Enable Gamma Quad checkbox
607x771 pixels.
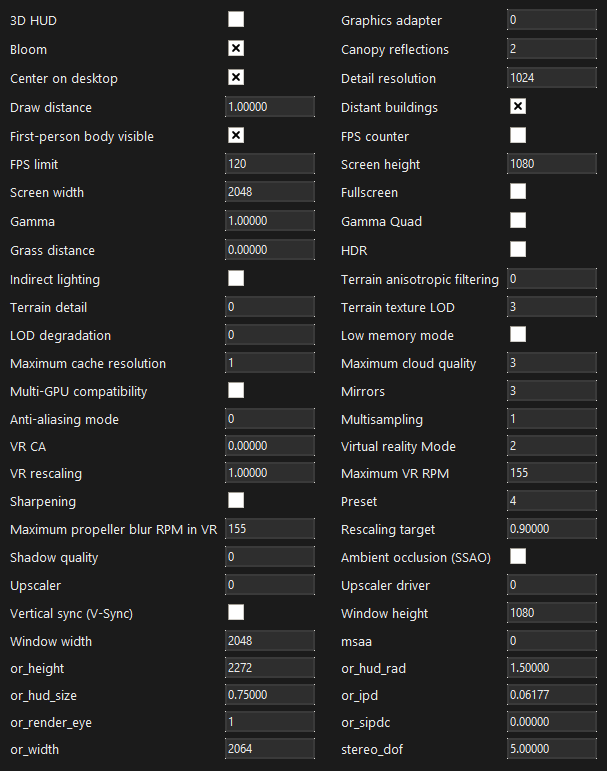518,220
